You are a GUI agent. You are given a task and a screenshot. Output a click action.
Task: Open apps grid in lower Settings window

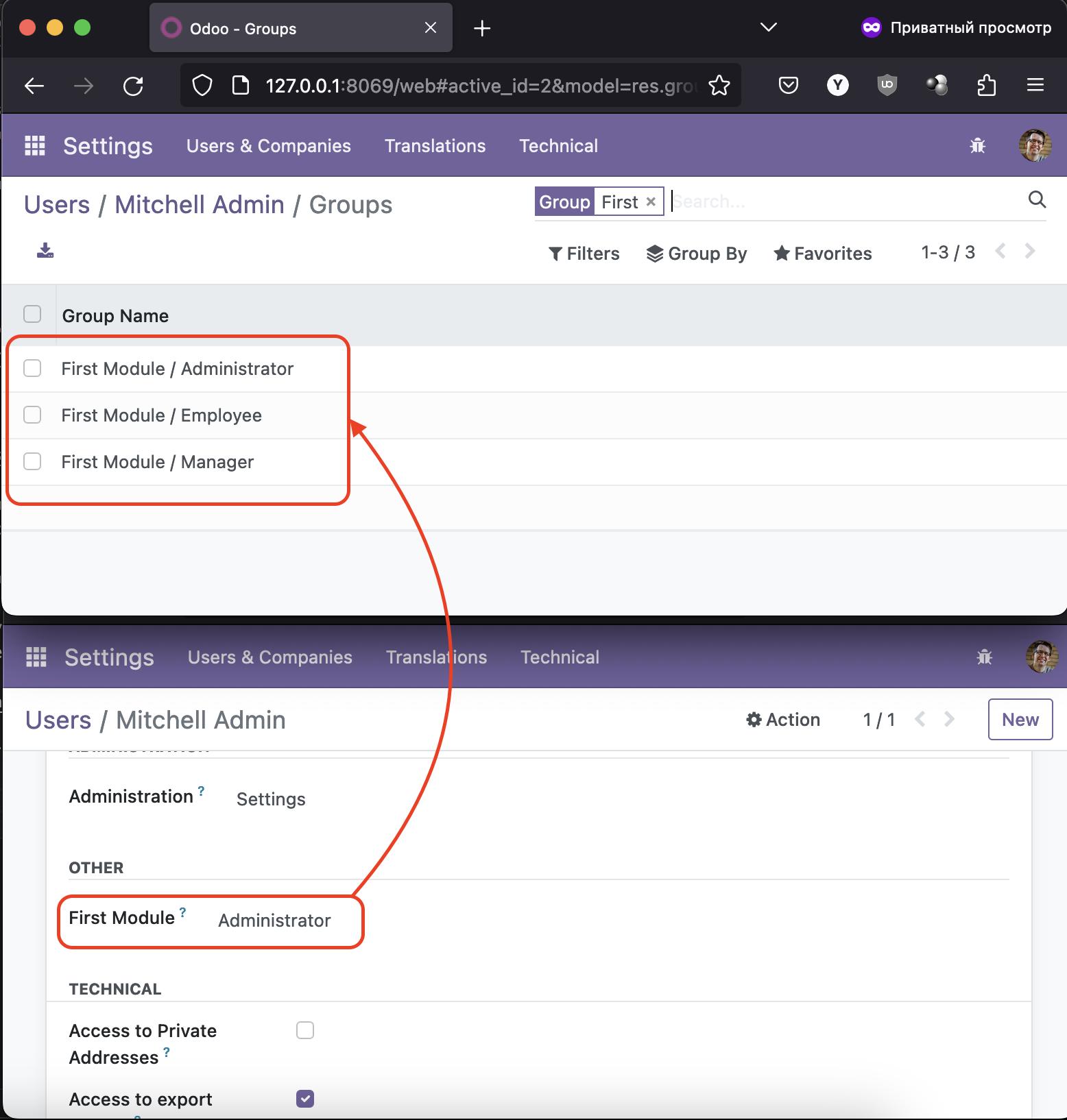[36, 657]
